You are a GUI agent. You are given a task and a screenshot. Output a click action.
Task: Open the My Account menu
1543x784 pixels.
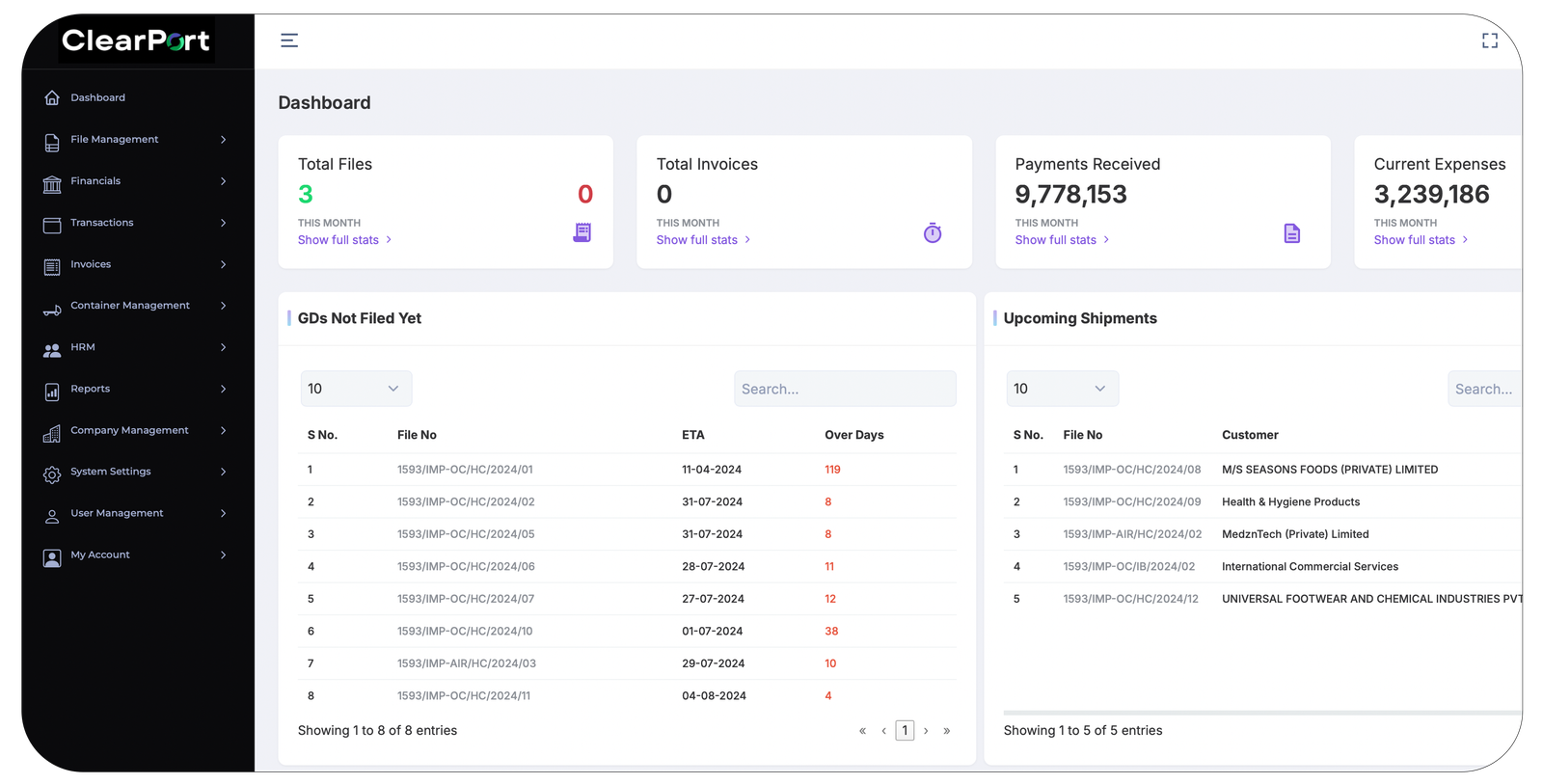click(x=100, y=554)
